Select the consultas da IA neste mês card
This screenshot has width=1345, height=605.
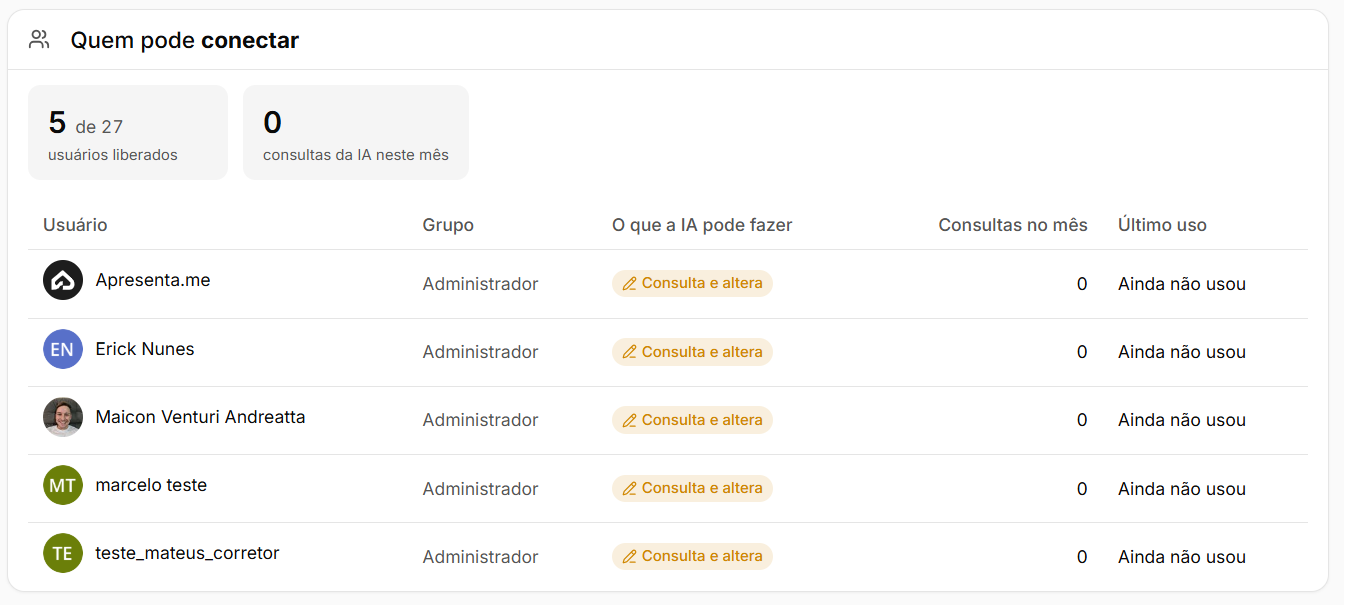click(356, 132)
